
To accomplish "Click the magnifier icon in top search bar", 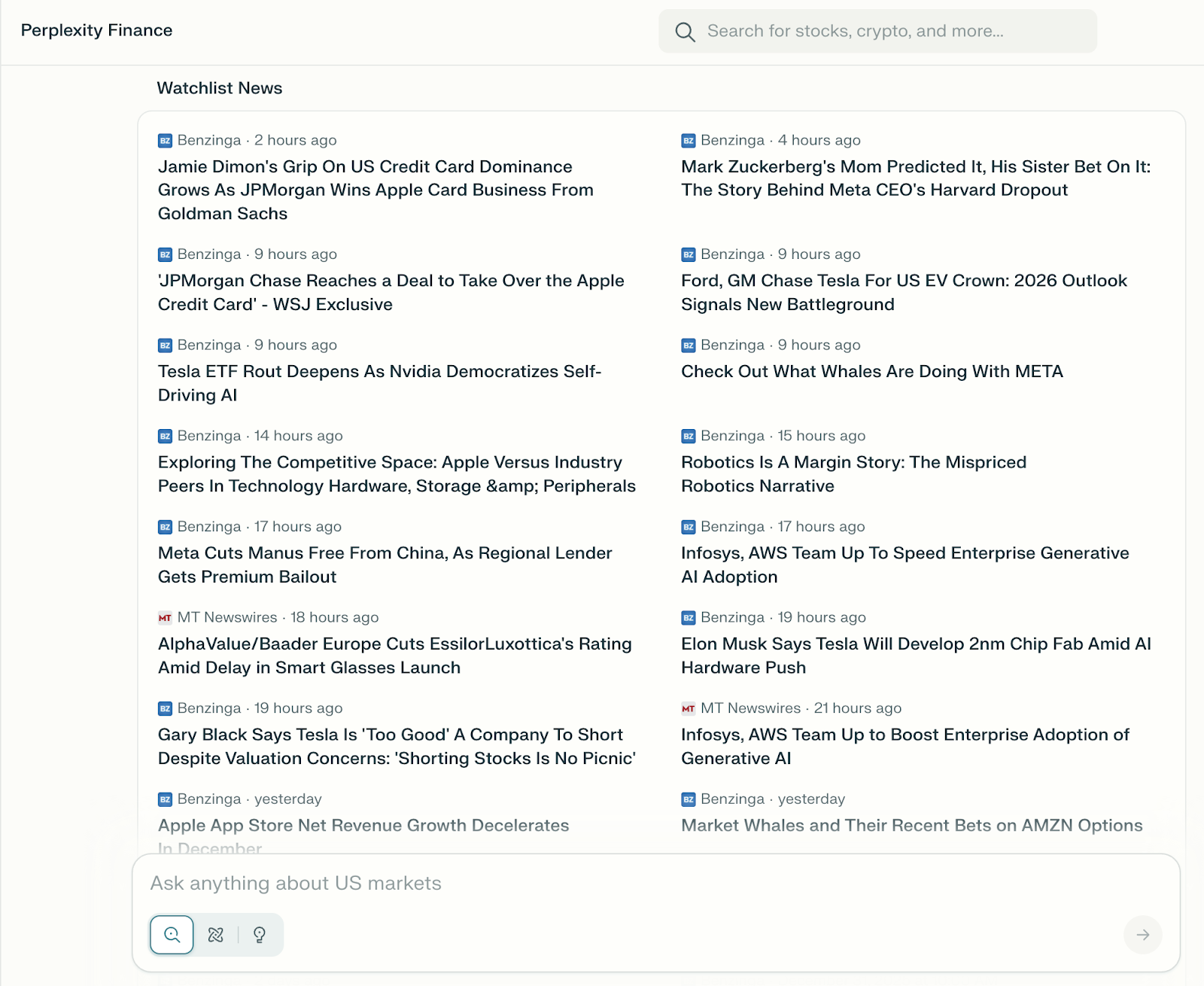I will click(x=685, y=32).
